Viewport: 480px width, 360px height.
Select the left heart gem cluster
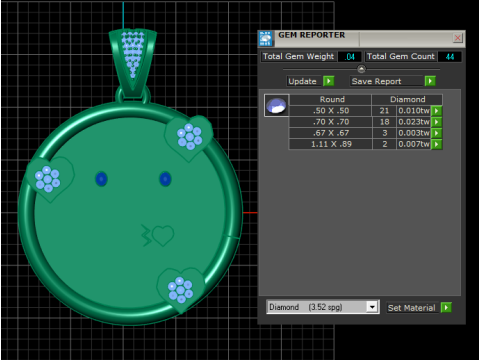tap(48, 179)
